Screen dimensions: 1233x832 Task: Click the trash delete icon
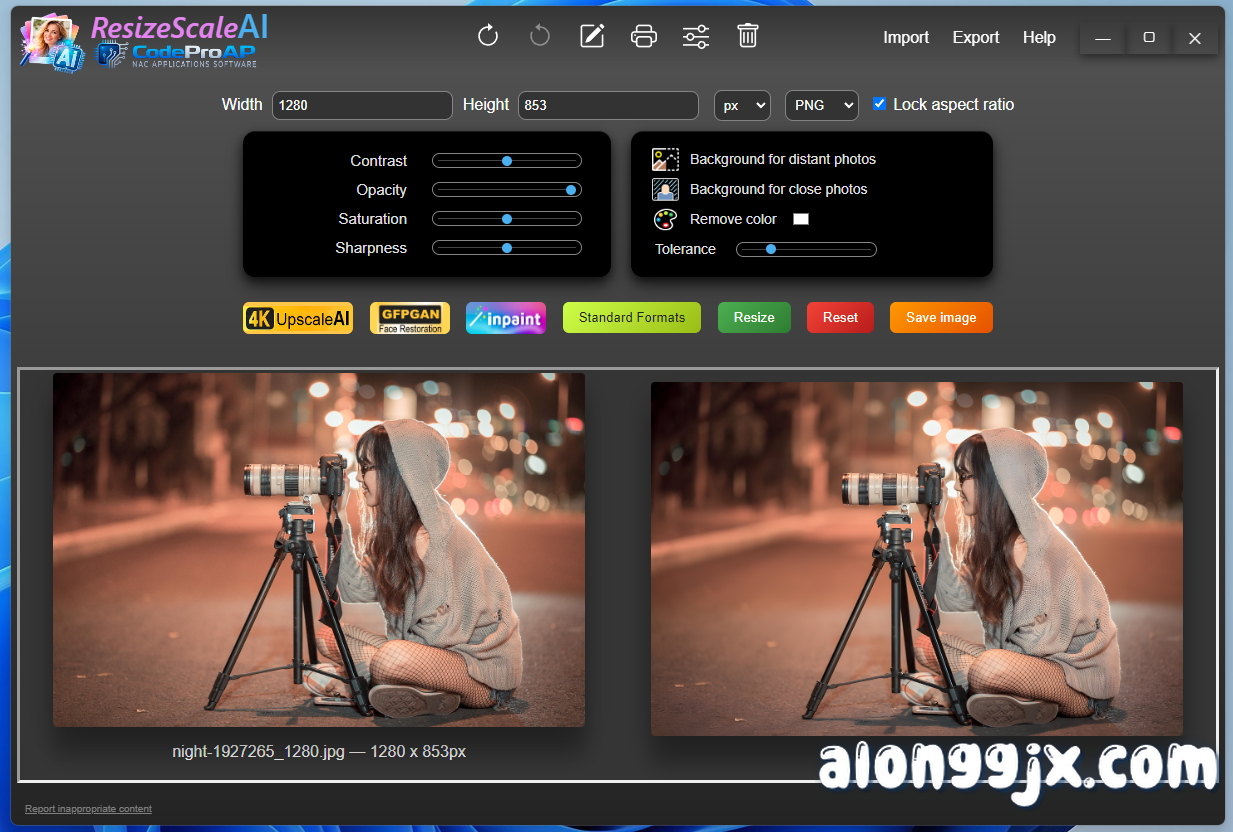[747, 37]
